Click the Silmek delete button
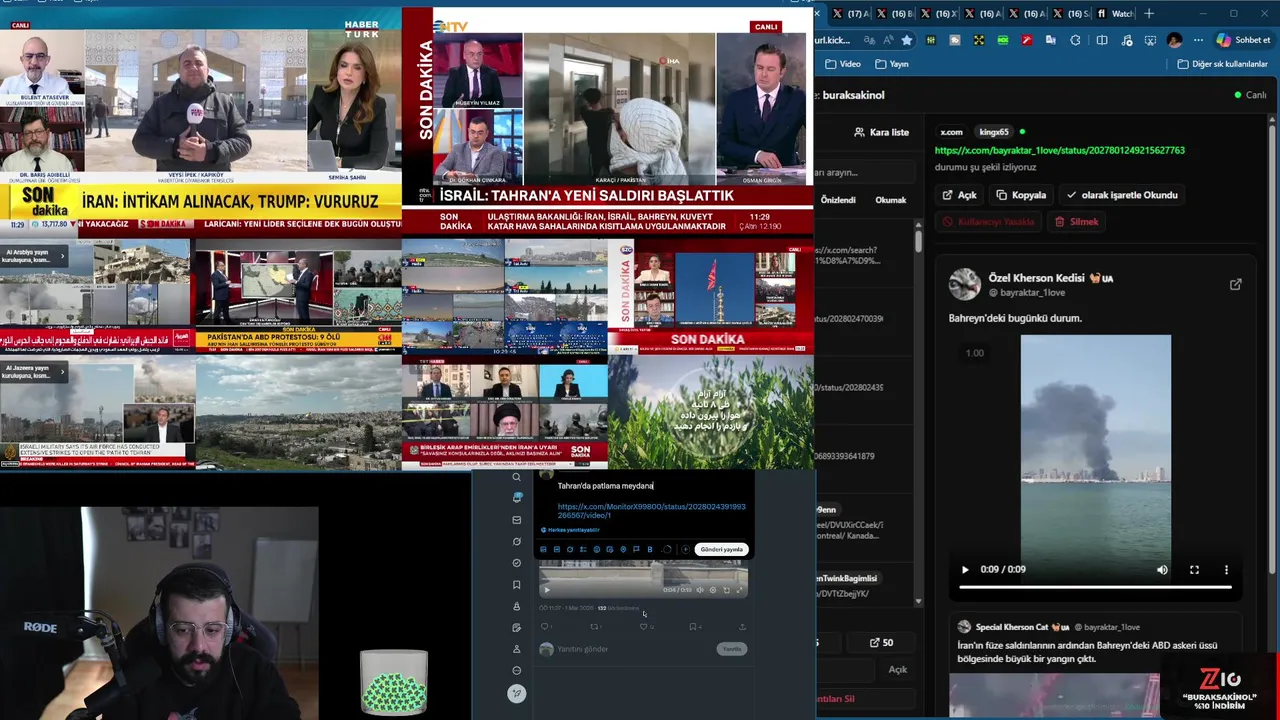The image size is (1280, 720). pyautogui.click(x=1077, y=222)
